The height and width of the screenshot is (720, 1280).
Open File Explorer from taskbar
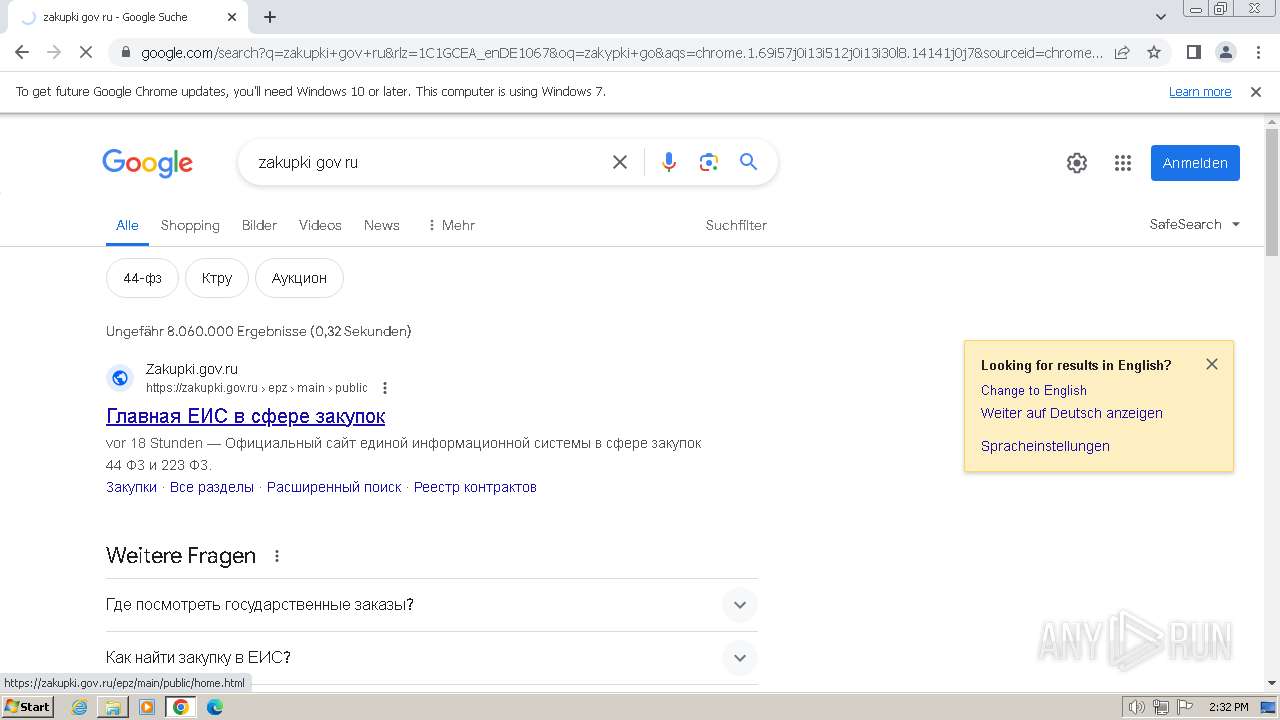(x=113, y=707)
